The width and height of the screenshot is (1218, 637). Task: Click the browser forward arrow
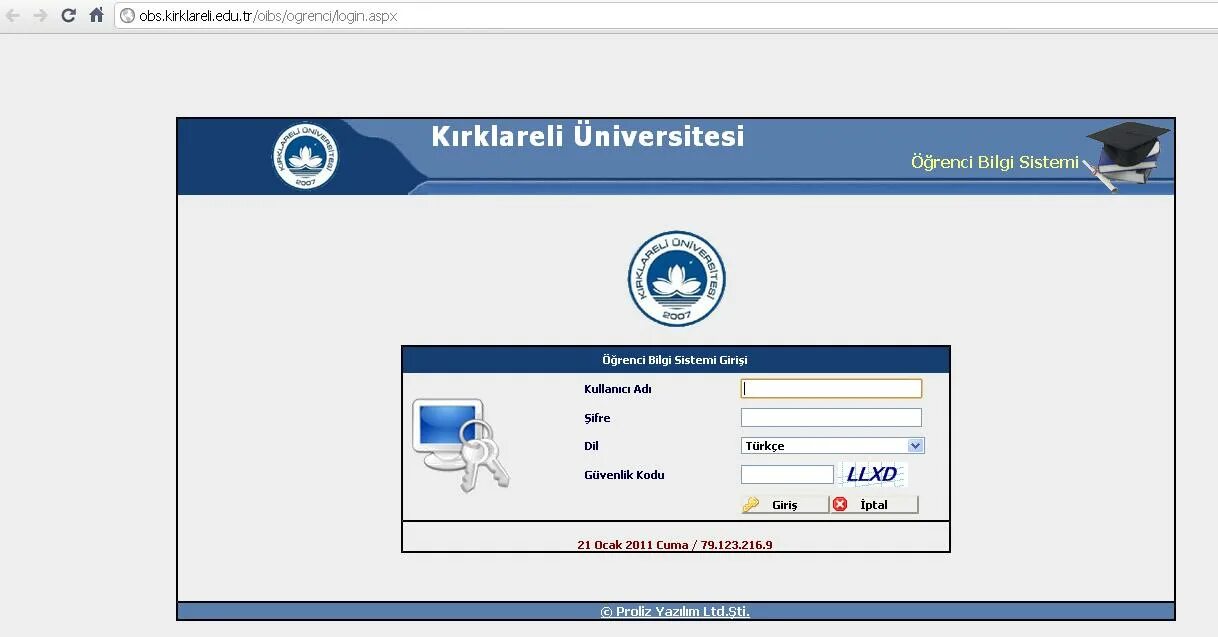coord(40,16)
